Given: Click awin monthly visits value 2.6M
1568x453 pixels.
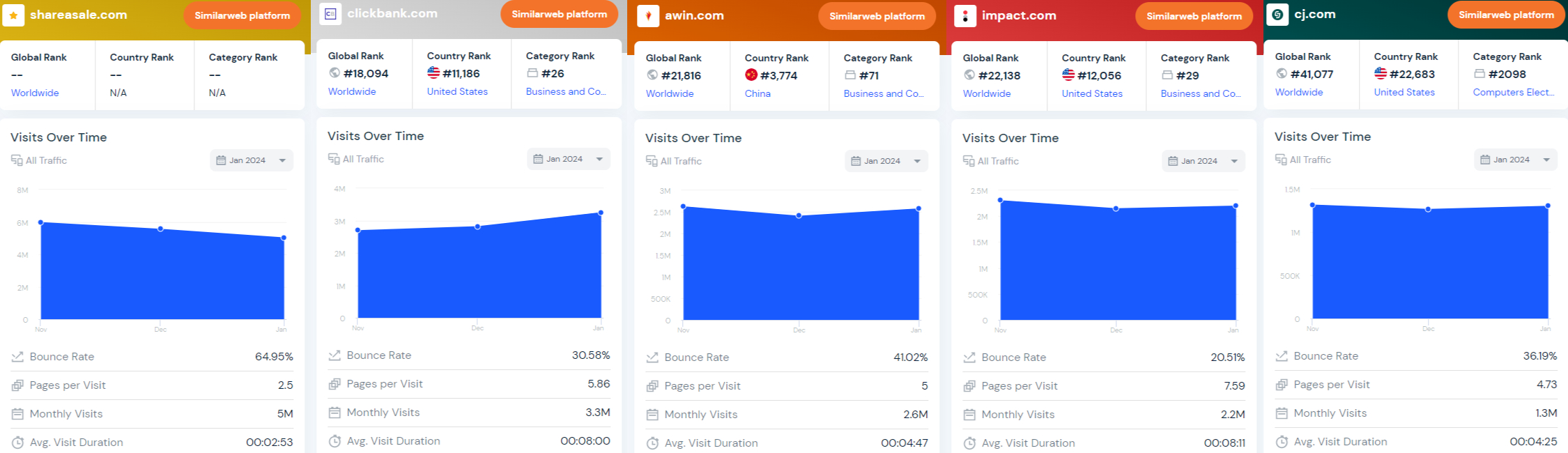Looking at the screenshot, I should pos(916,415).
